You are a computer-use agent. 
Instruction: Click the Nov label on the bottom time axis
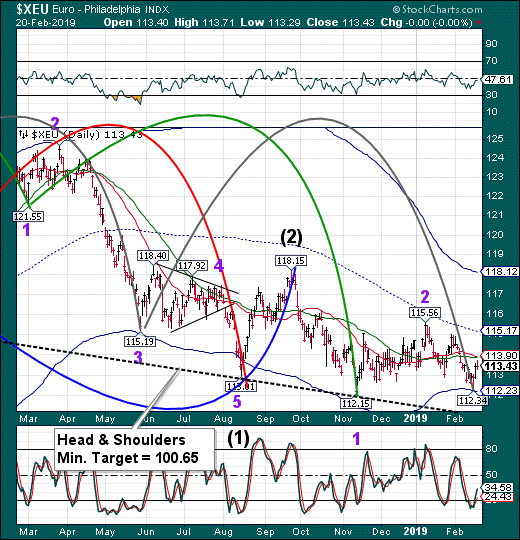point(343,531)
